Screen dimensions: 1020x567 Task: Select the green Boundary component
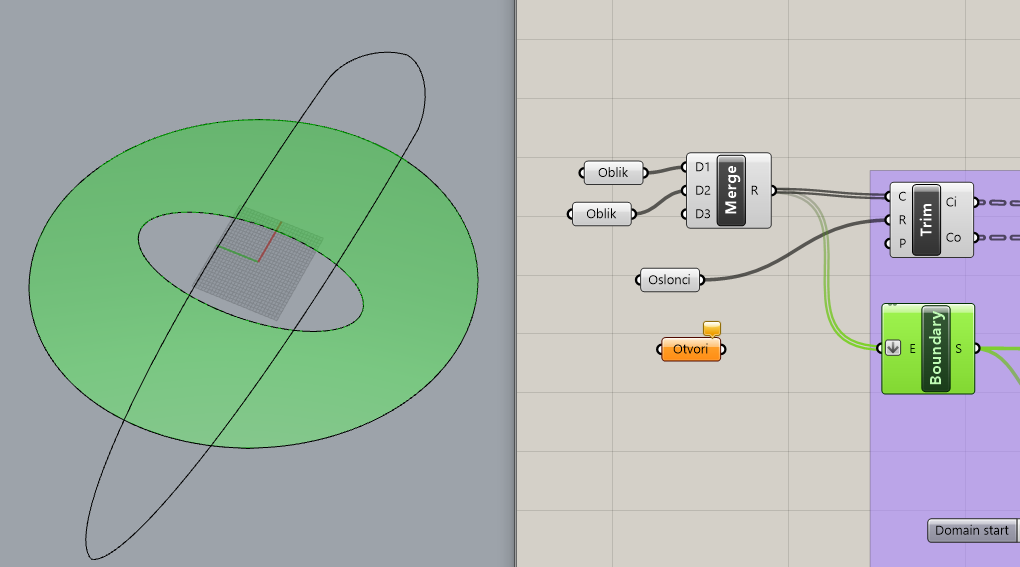coord(928,349)
